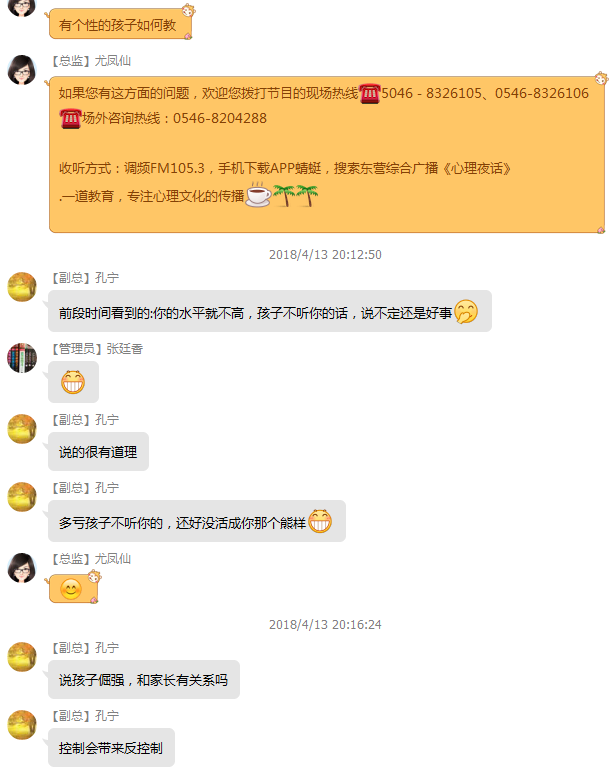This screenshot has width=610, height=774.
Task: Click the sender name 【管理员】张廷香
Action: pos(97,349)
